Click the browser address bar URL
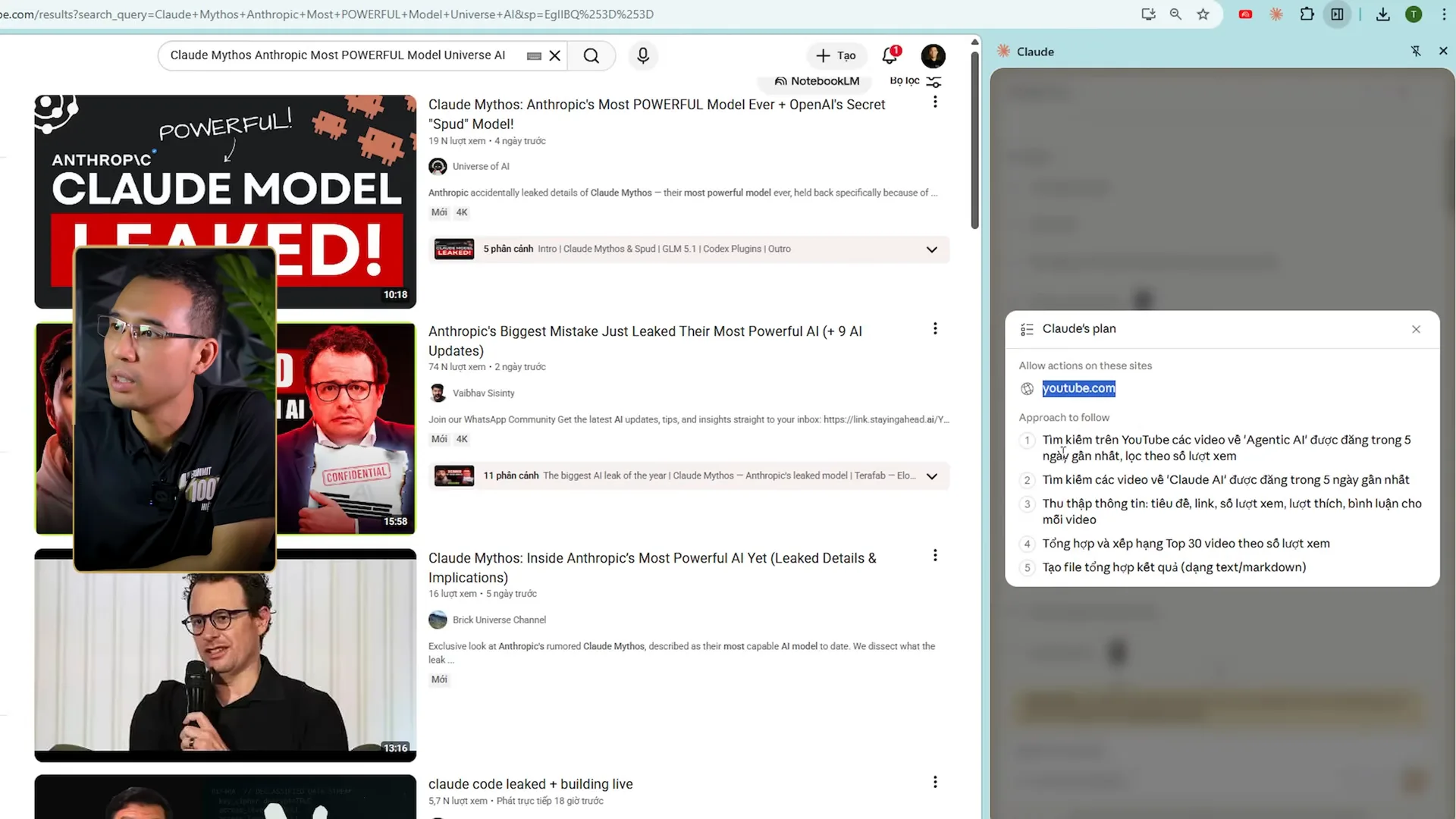 [326, 14]
